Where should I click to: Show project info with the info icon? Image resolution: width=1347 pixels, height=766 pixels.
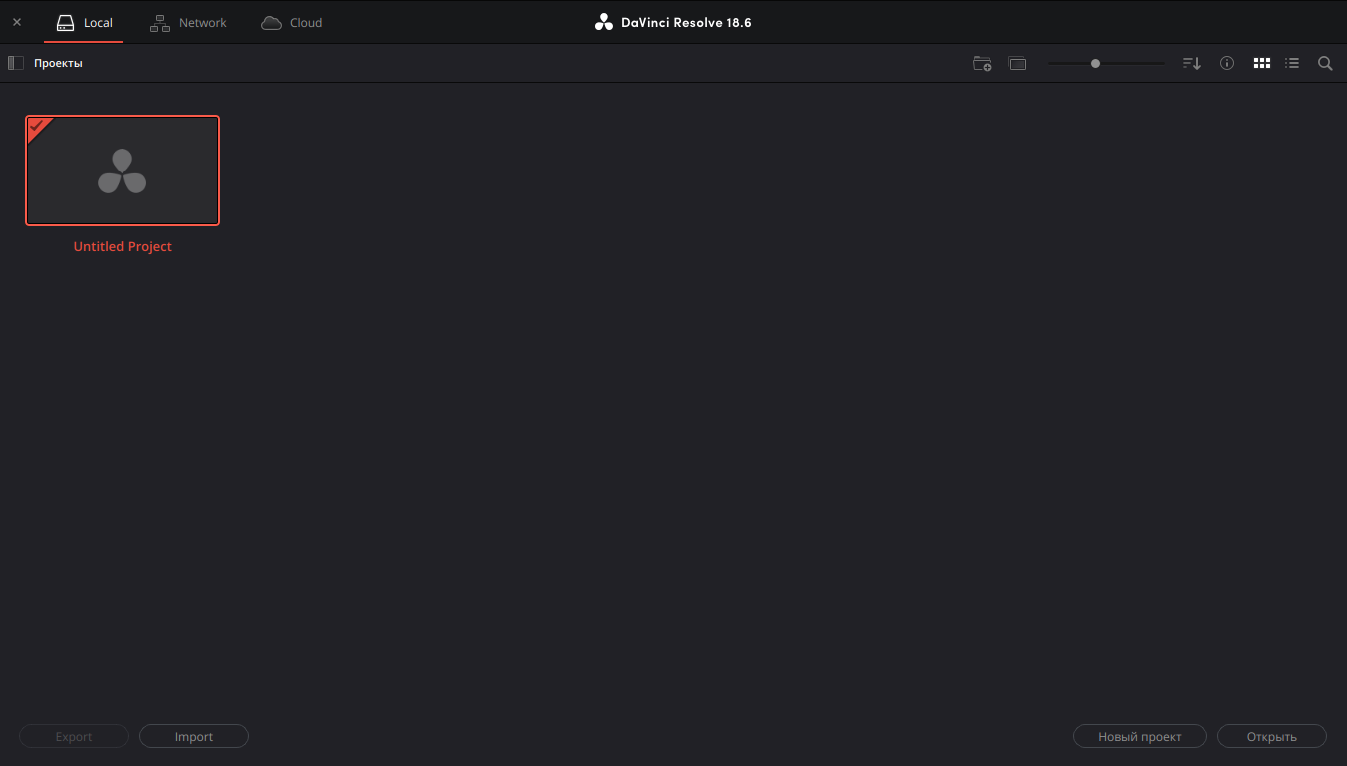coord(1227,63)
